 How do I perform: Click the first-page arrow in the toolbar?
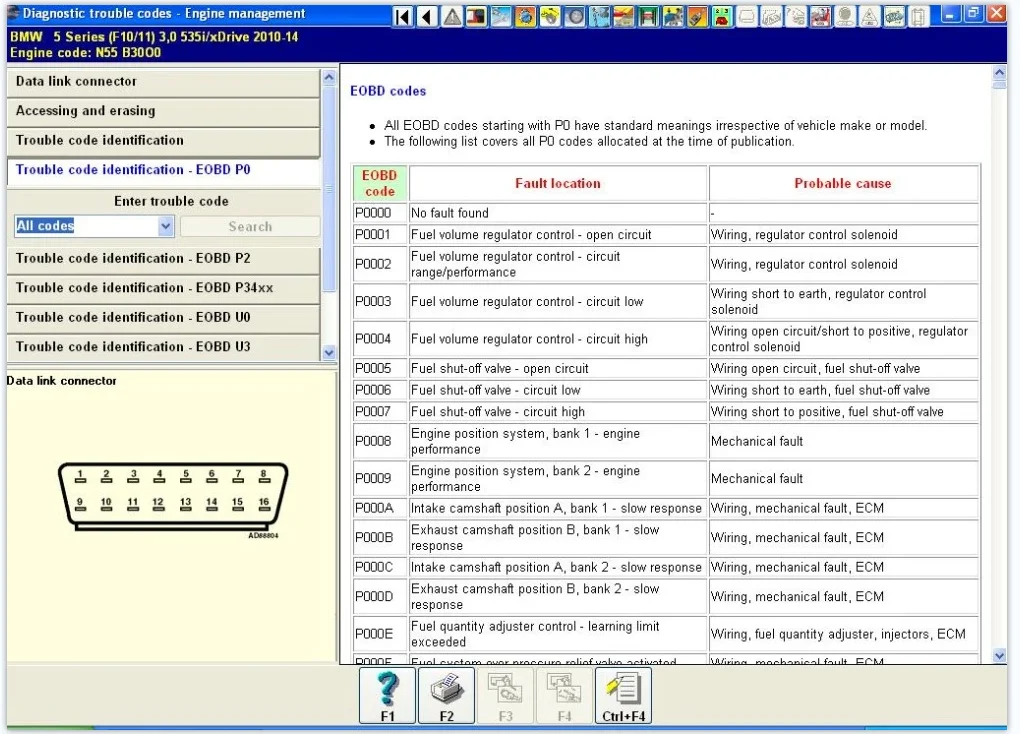(403, 16)
